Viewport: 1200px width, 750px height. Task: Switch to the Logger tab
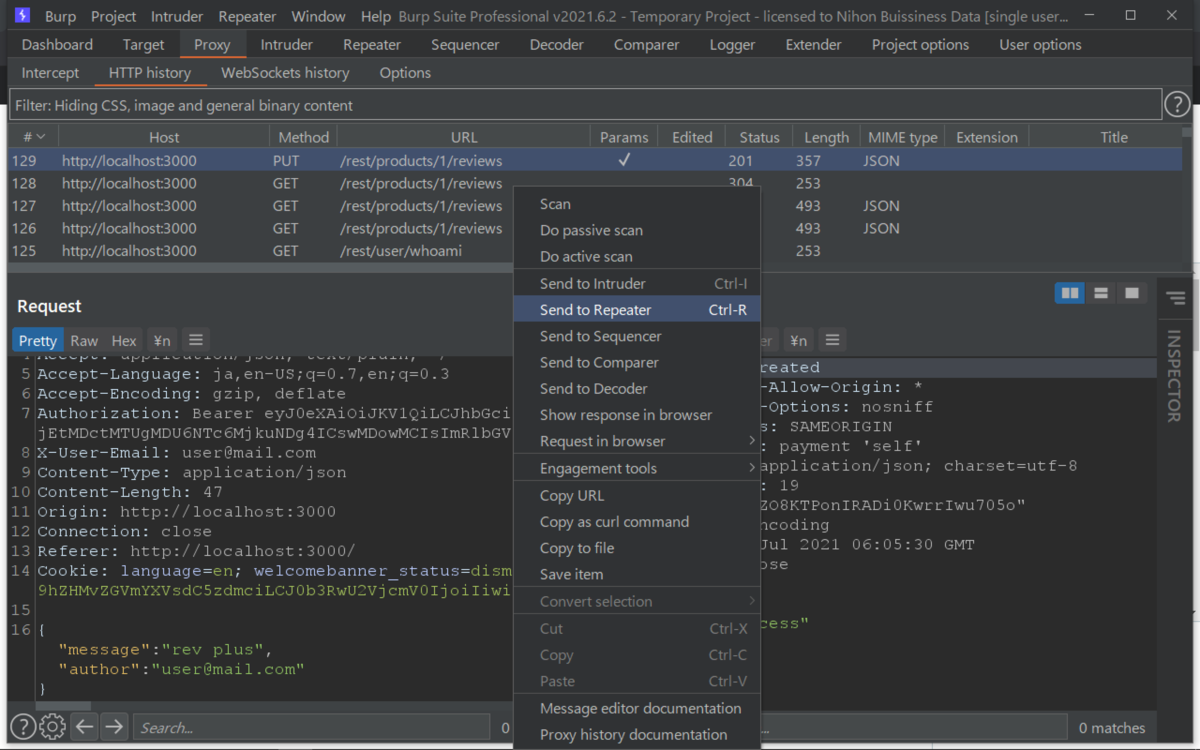732,44
